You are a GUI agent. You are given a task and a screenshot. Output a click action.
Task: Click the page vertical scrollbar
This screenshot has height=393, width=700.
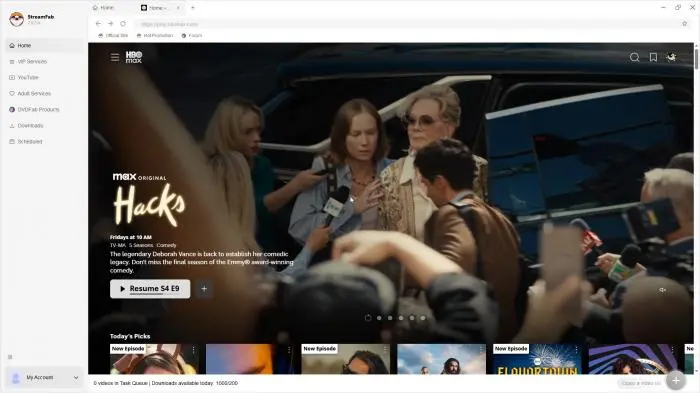coord(696,59)
